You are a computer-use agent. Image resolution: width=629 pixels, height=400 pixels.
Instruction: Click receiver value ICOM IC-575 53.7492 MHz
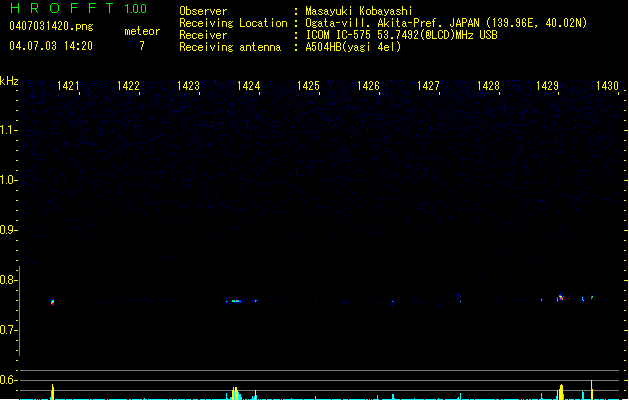401,35
